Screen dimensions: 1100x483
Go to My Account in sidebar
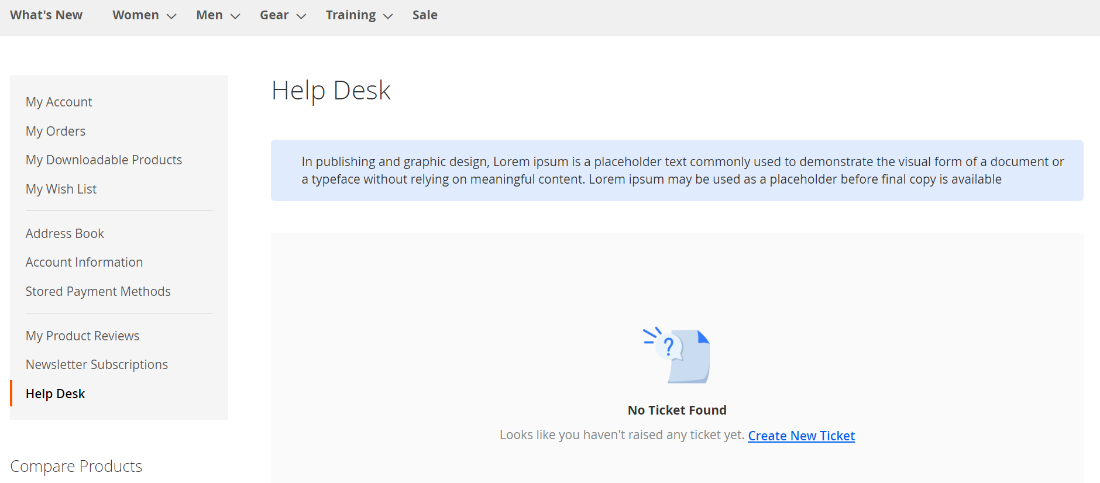click(x=59, y=102)
